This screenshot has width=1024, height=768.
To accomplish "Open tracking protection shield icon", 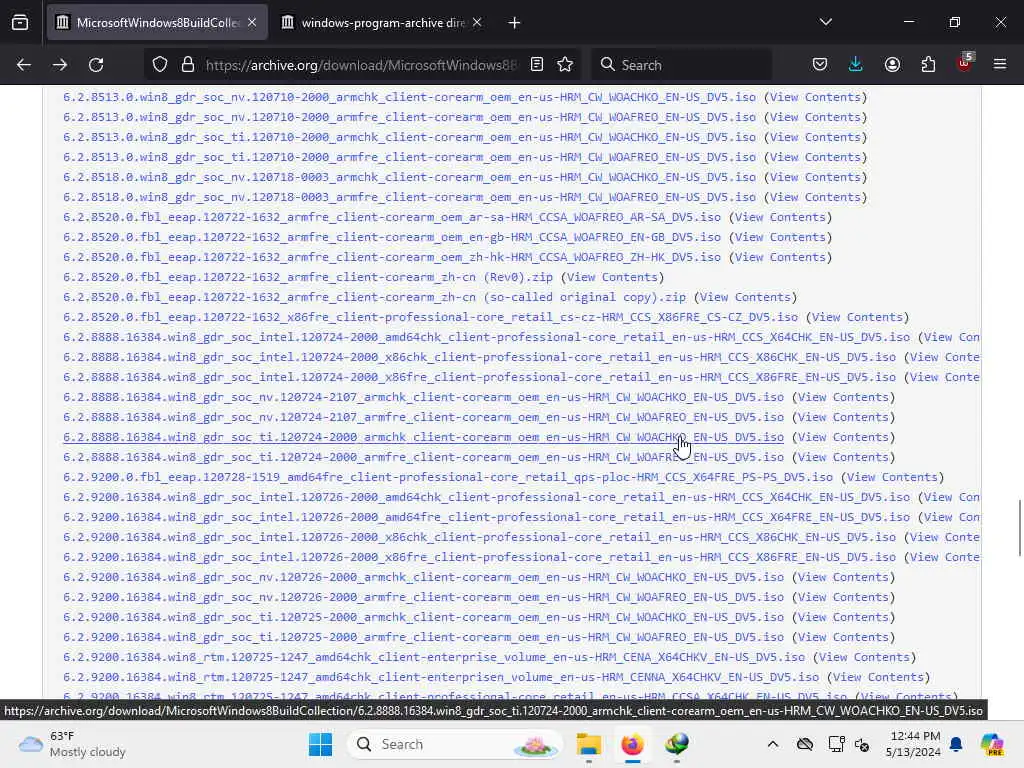I will pos(160,65).
